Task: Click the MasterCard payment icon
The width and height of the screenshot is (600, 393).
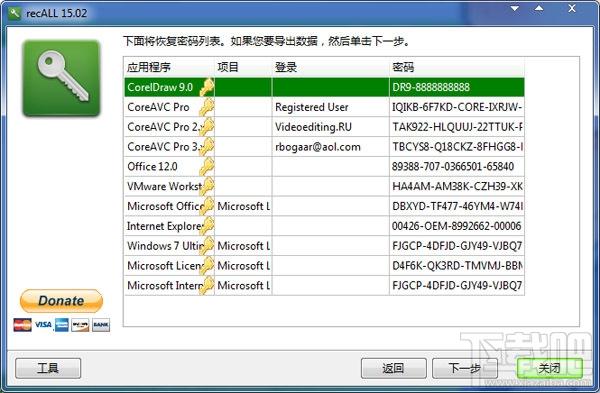Action: click(x=23, y=325)
